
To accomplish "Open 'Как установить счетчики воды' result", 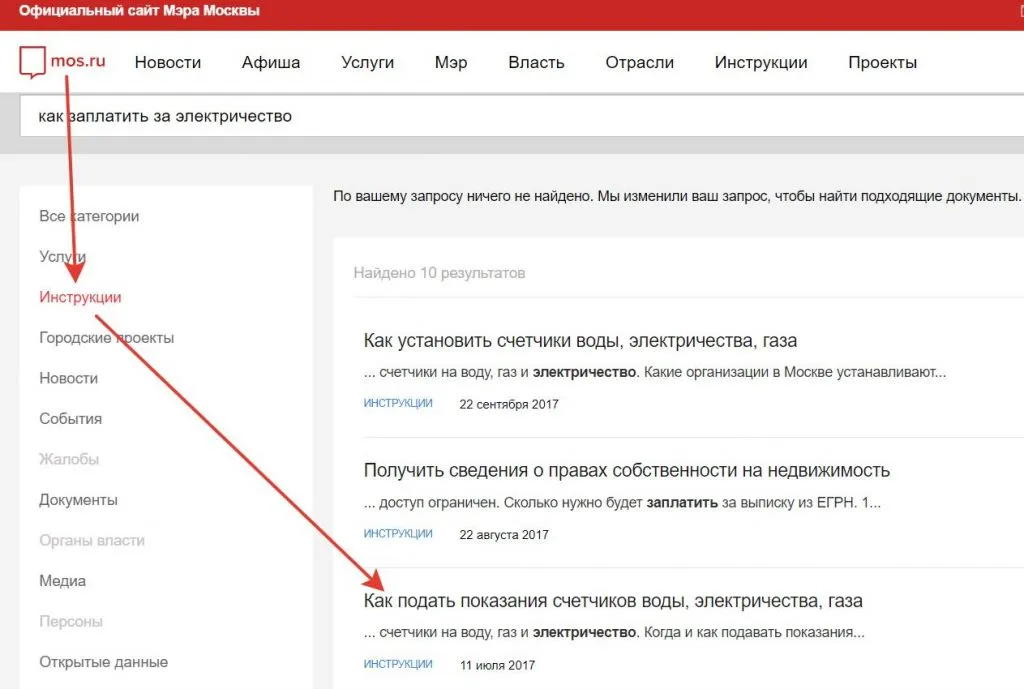I will tap(580, 341).
